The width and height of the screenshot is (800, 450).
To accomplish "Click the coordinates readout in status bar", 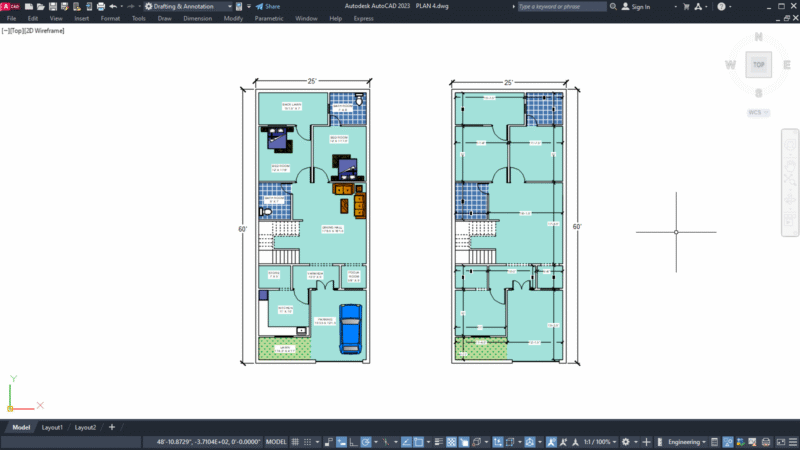I will 208,442.
